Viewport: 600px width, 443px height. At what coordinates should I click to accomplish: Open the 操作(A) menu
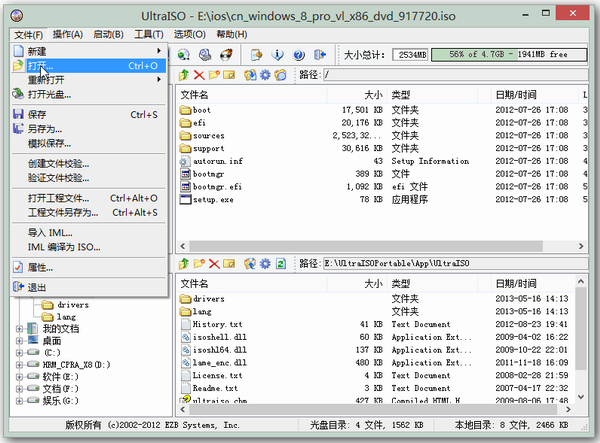(68, 34)
